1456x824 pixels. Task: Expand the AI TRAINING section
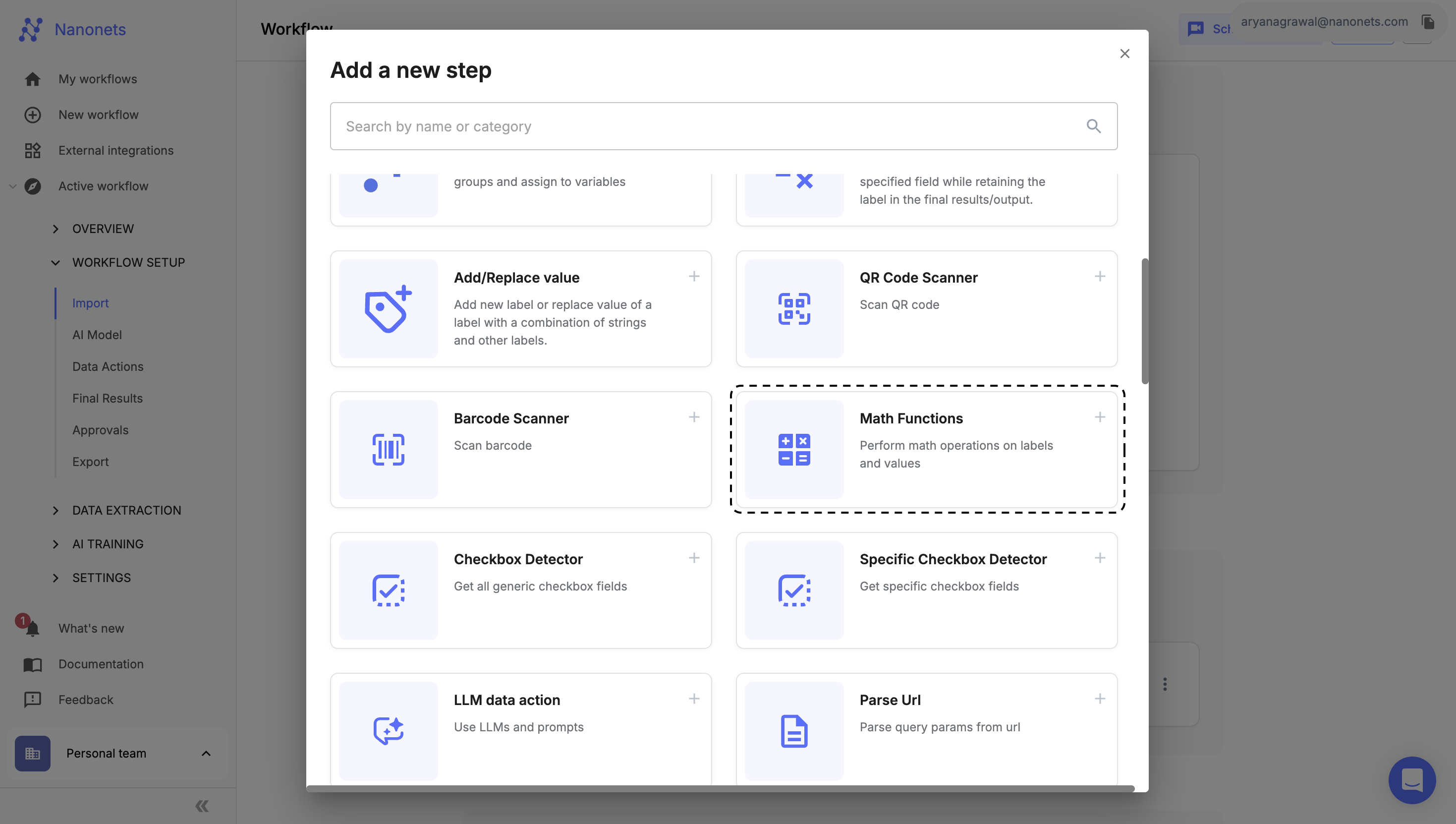click(56, 544)
